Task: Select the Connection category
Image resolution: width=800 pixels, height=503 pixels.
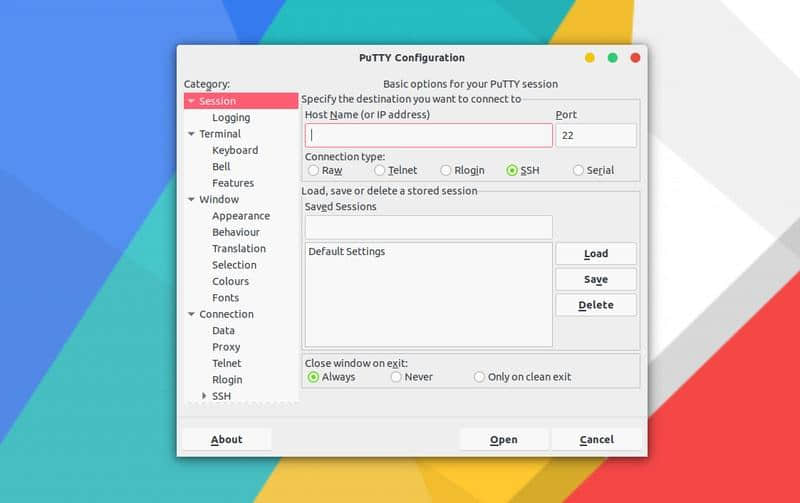Action: coord(226,314)
